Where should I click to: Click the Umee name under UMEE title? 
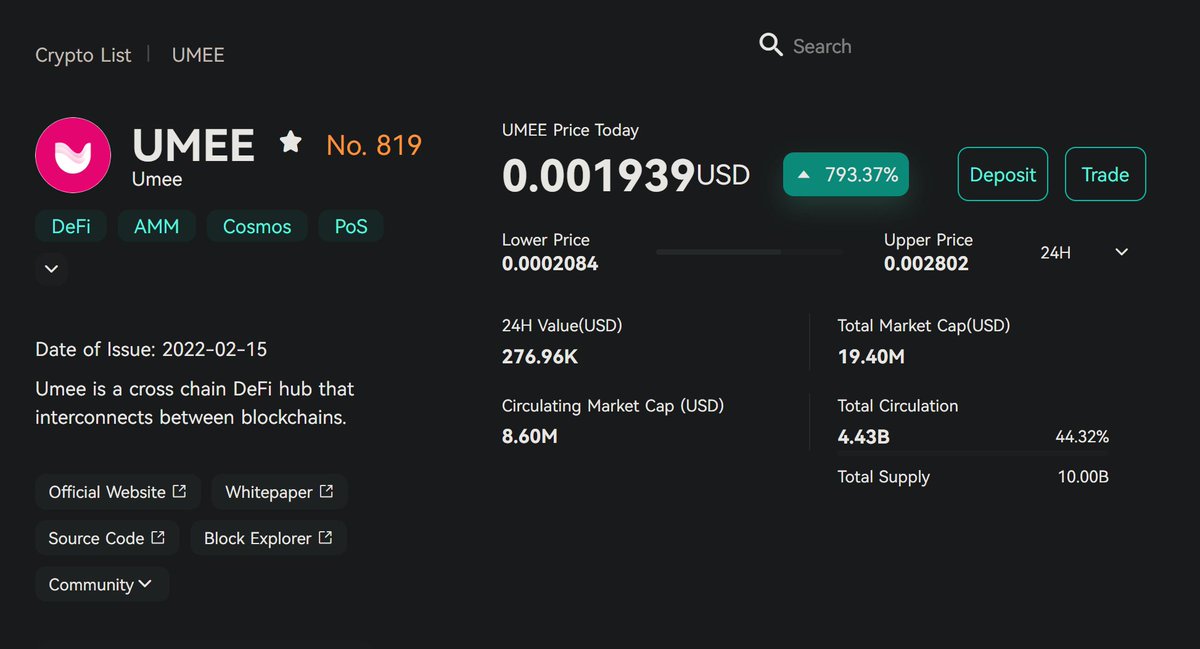[x=157, y=180]
